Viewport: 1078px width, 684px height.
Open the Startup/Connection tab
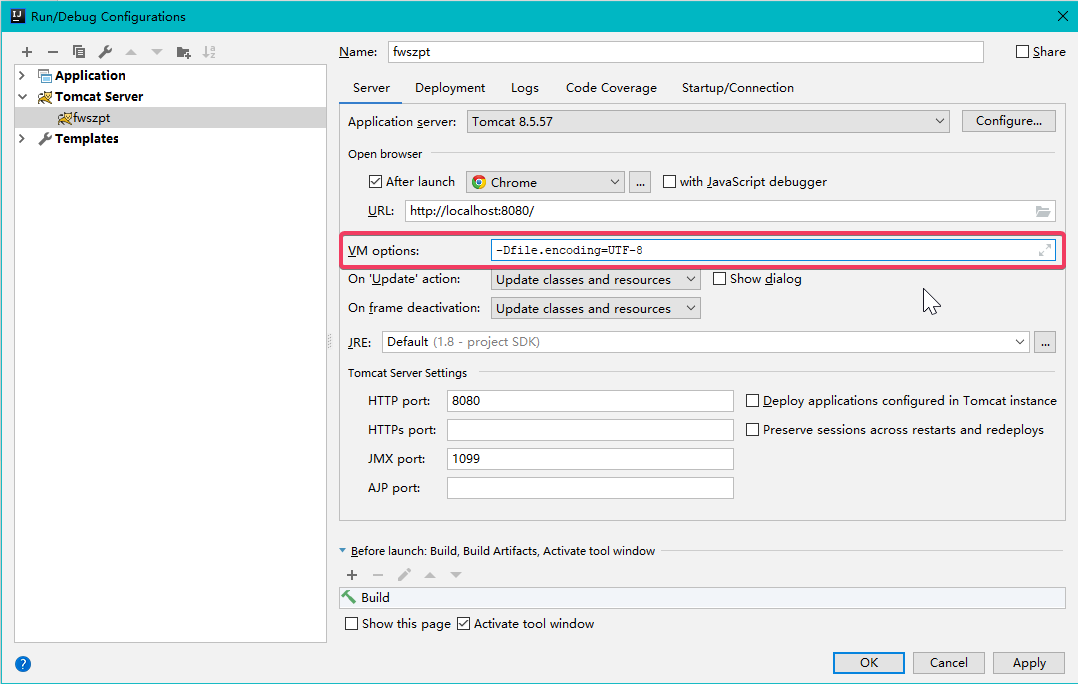pos(737,87)
